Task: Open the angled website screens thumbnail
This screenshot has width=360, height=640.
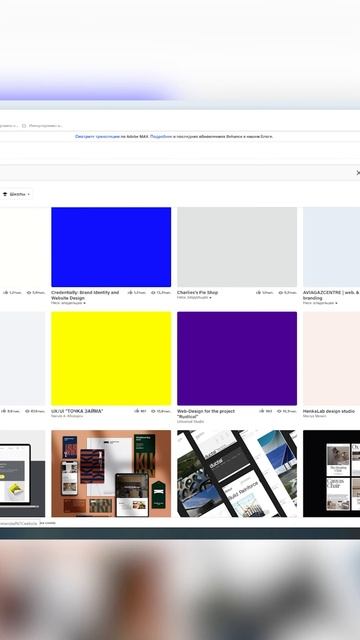Action: point(237,473)
